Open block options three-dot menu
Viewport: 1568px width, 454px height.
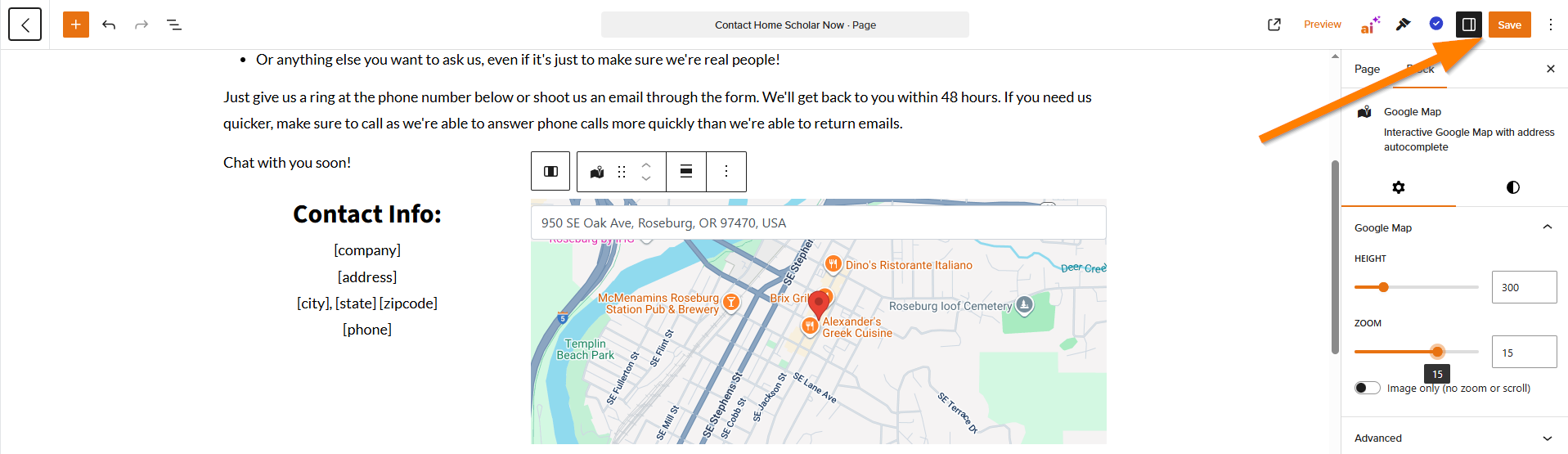click(x=726, y=172)
